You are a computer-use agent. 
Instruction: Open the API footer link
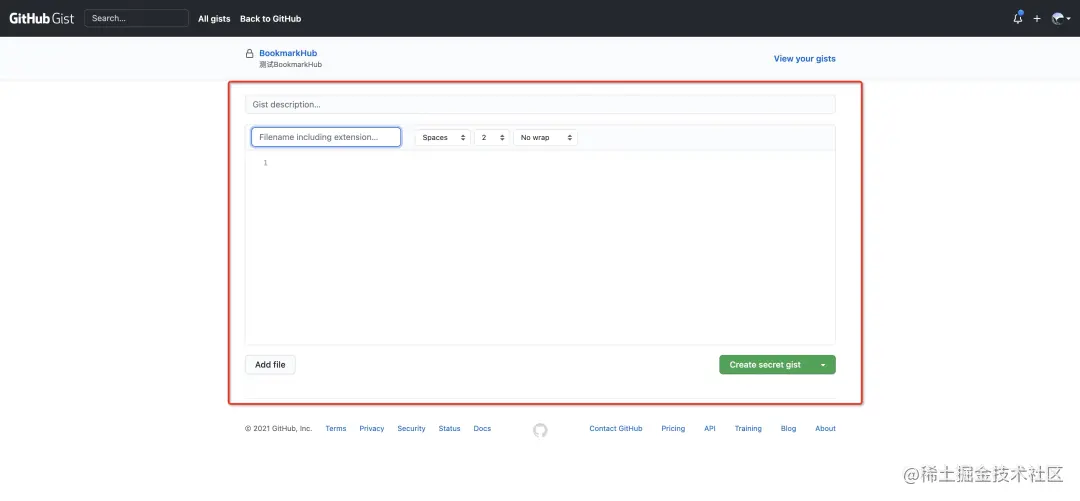[x=709, y=429]
